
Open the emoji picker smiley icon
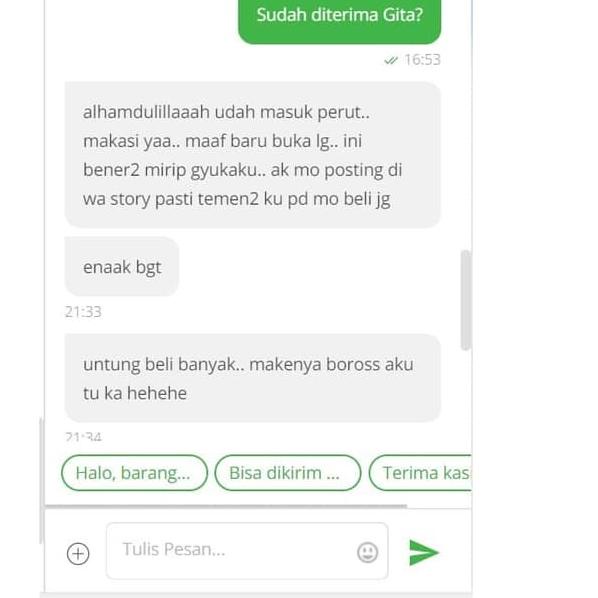coord(368,552)
